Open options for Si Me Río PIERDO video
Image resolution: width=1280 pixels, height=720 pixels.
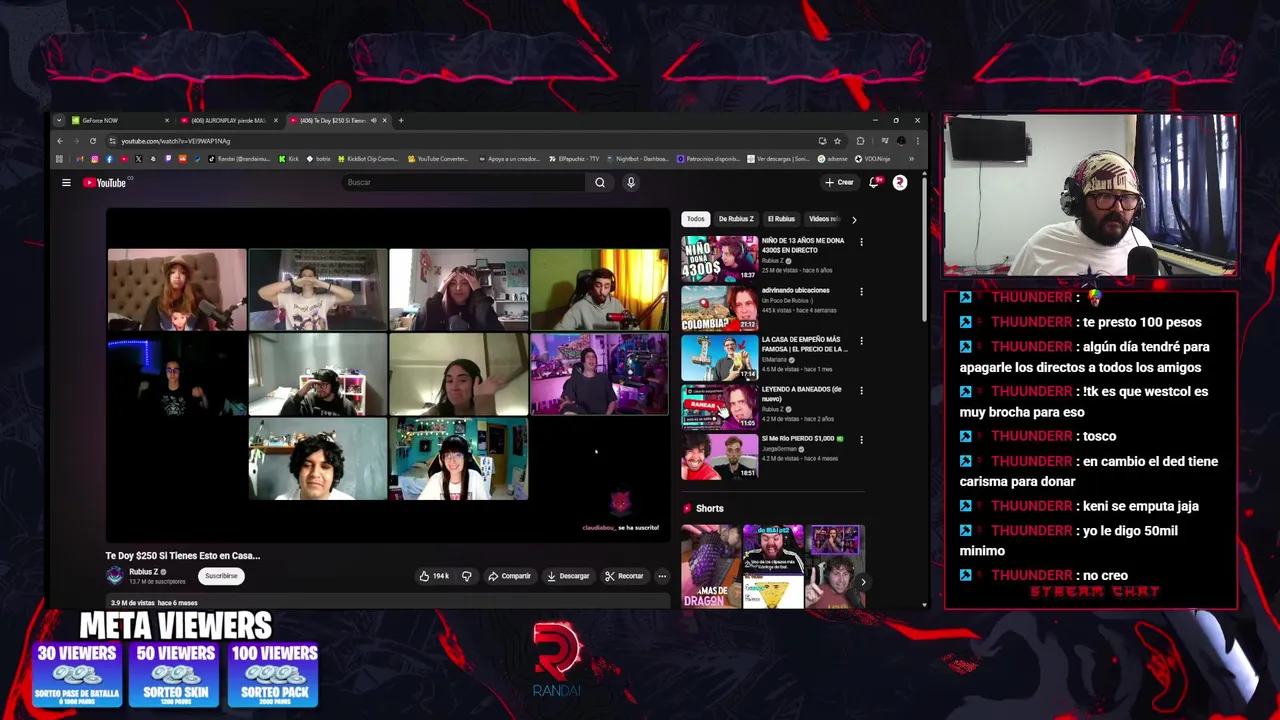click(x=861, y=439)
